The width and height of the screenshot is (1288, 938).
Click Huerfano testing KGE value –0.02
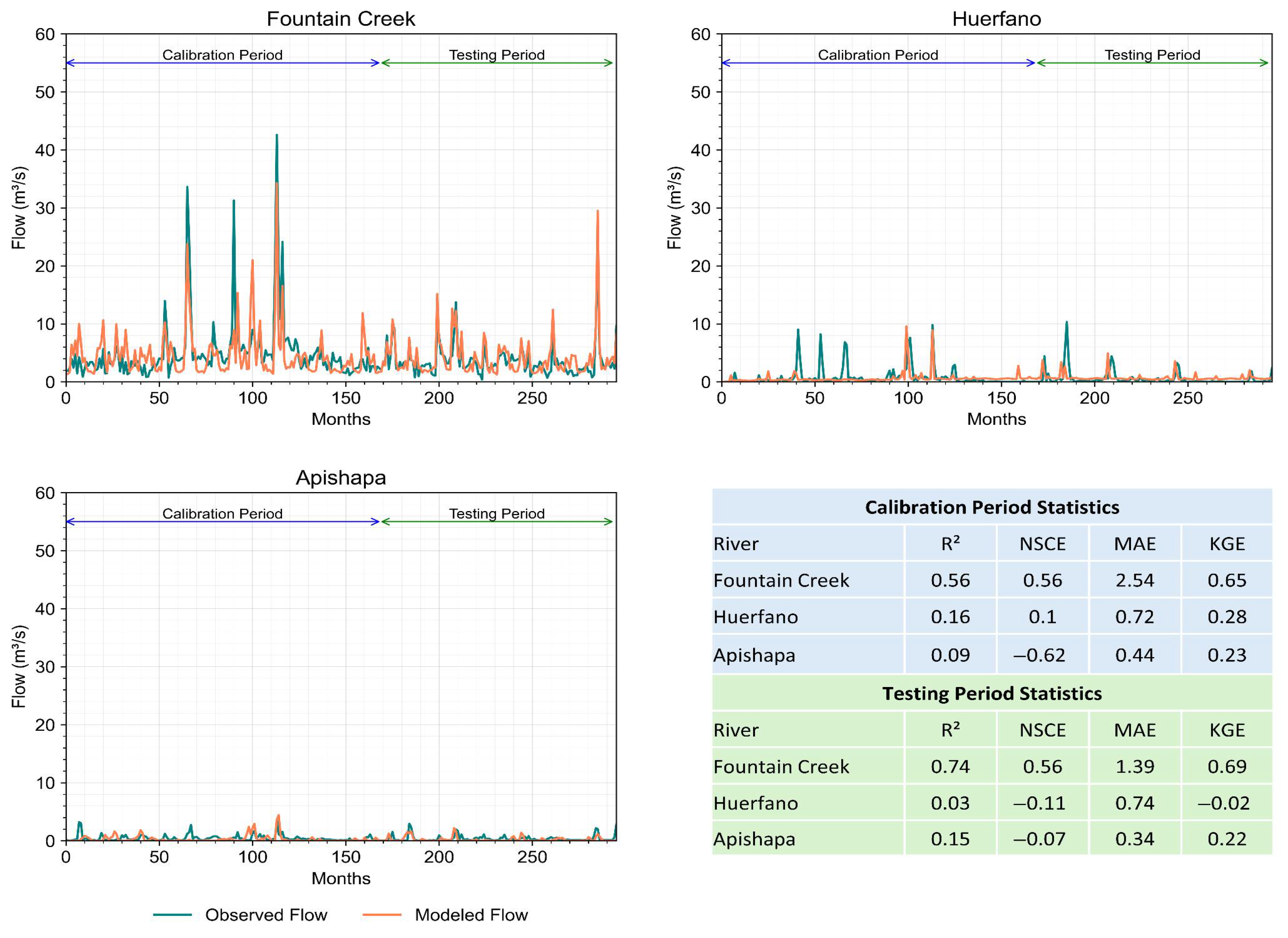[x=1224, y=803]
